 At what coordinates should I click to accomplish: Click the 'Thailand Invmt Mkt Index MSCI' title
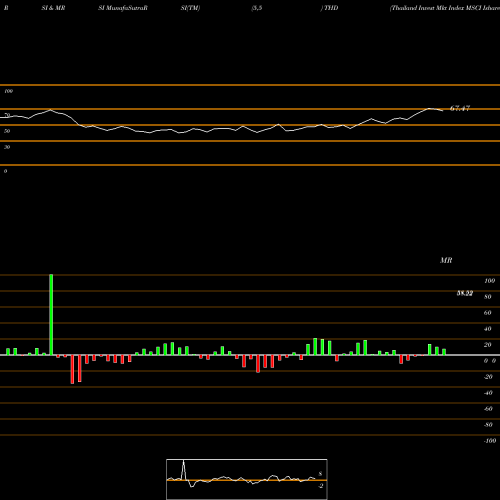(436, 8)
